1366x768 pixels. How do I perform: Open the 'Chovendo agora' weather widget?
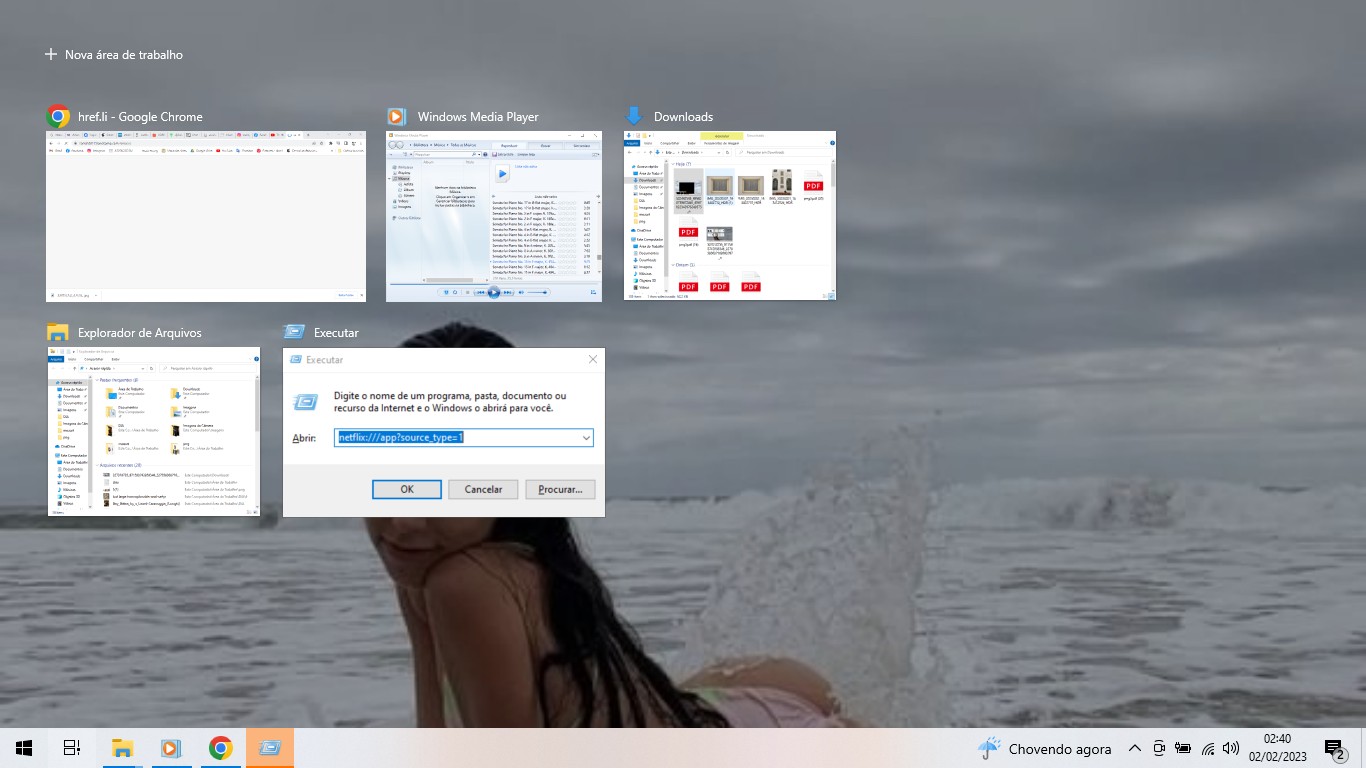pos(1045,748)
